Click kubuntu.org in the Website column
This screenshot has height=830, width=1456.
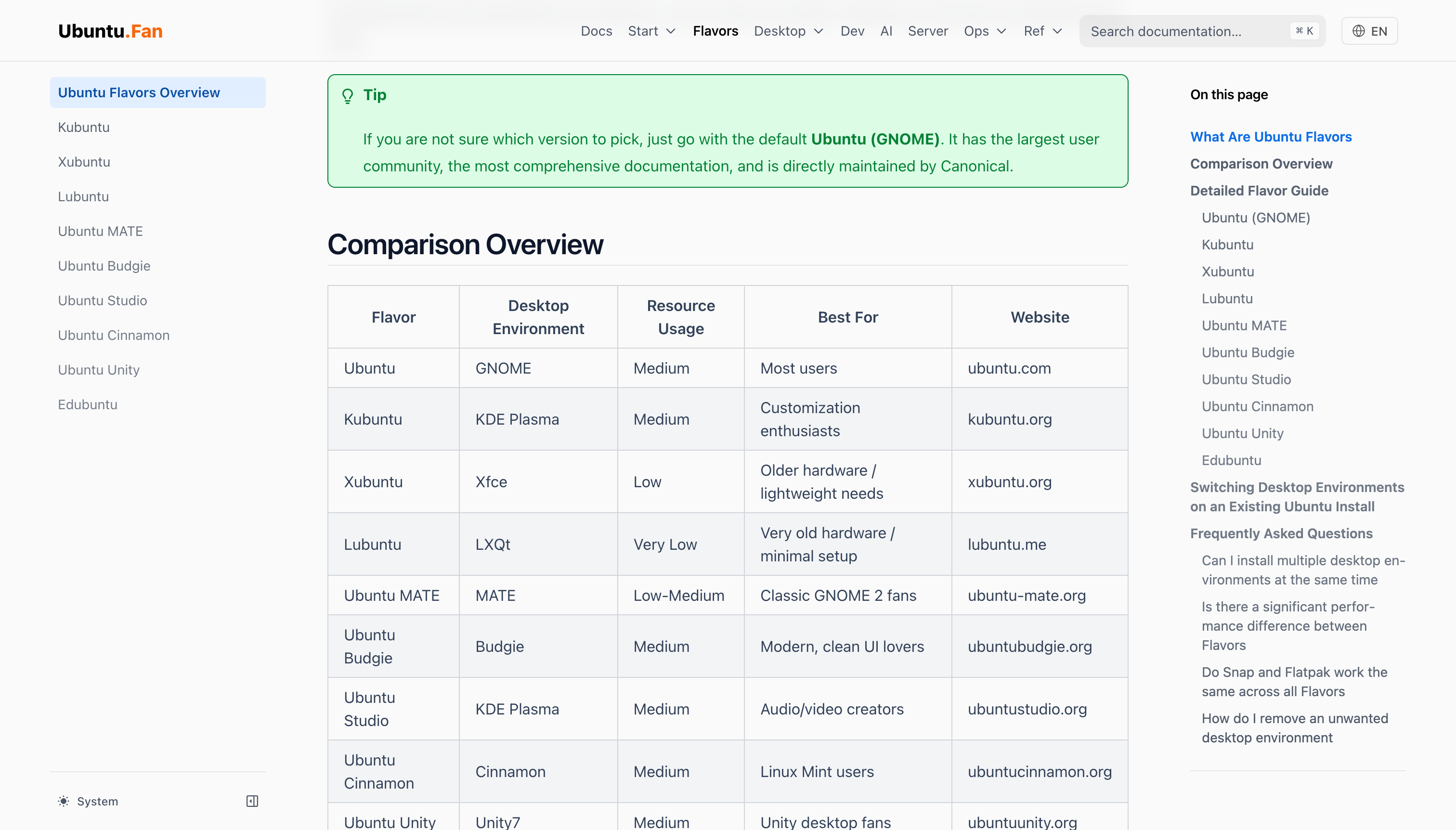(x=1010, y=419)
